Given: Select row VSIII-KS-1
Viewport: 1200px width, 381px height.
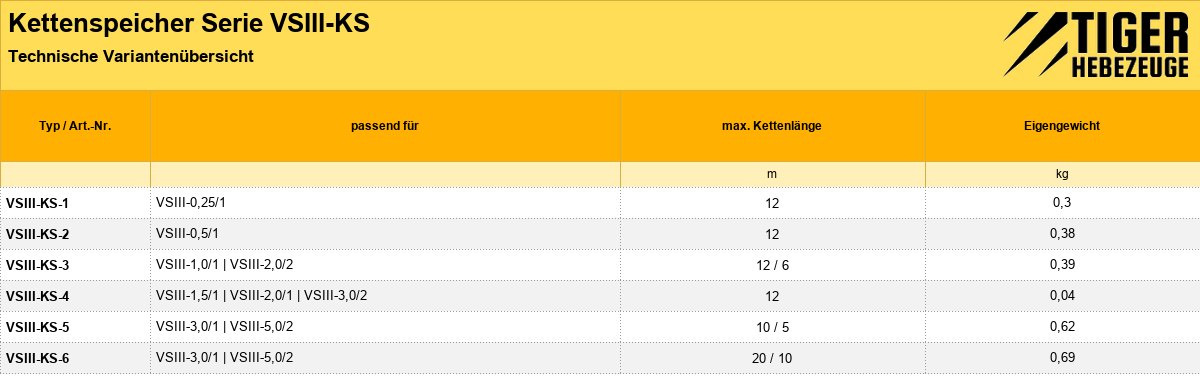Looking at the screenshot, I should coord(600,203).
